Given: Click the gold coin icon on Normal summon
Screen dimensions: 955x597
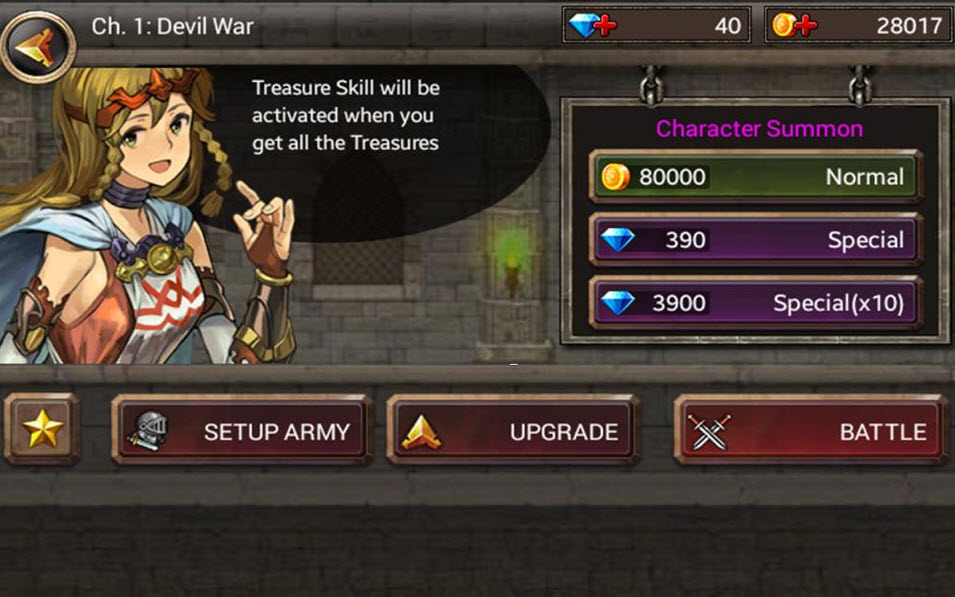Looking at the screenshot, I should pyautogui.click(x=615, y=177).
